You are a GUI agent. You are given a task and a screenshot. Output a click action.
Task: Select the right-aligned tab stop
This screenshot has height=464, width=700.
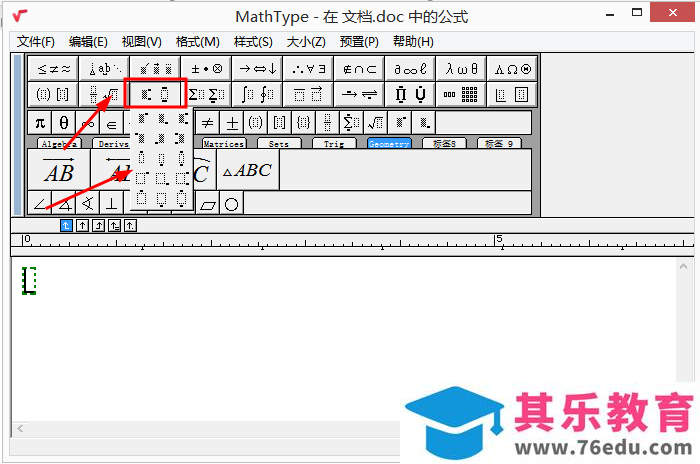[x=98, y=226]
